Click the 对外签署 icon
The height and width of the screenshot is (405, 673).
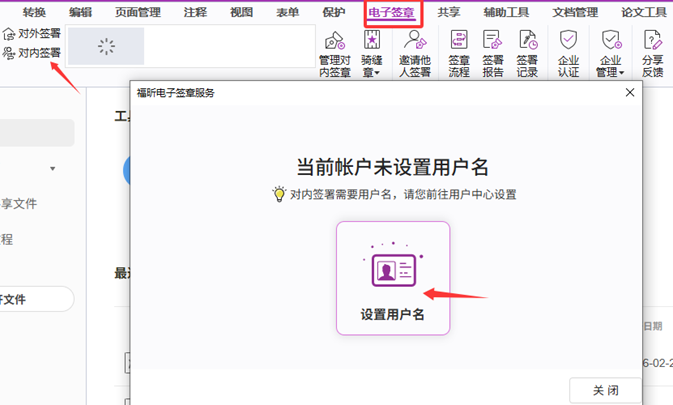pos(9,34)
